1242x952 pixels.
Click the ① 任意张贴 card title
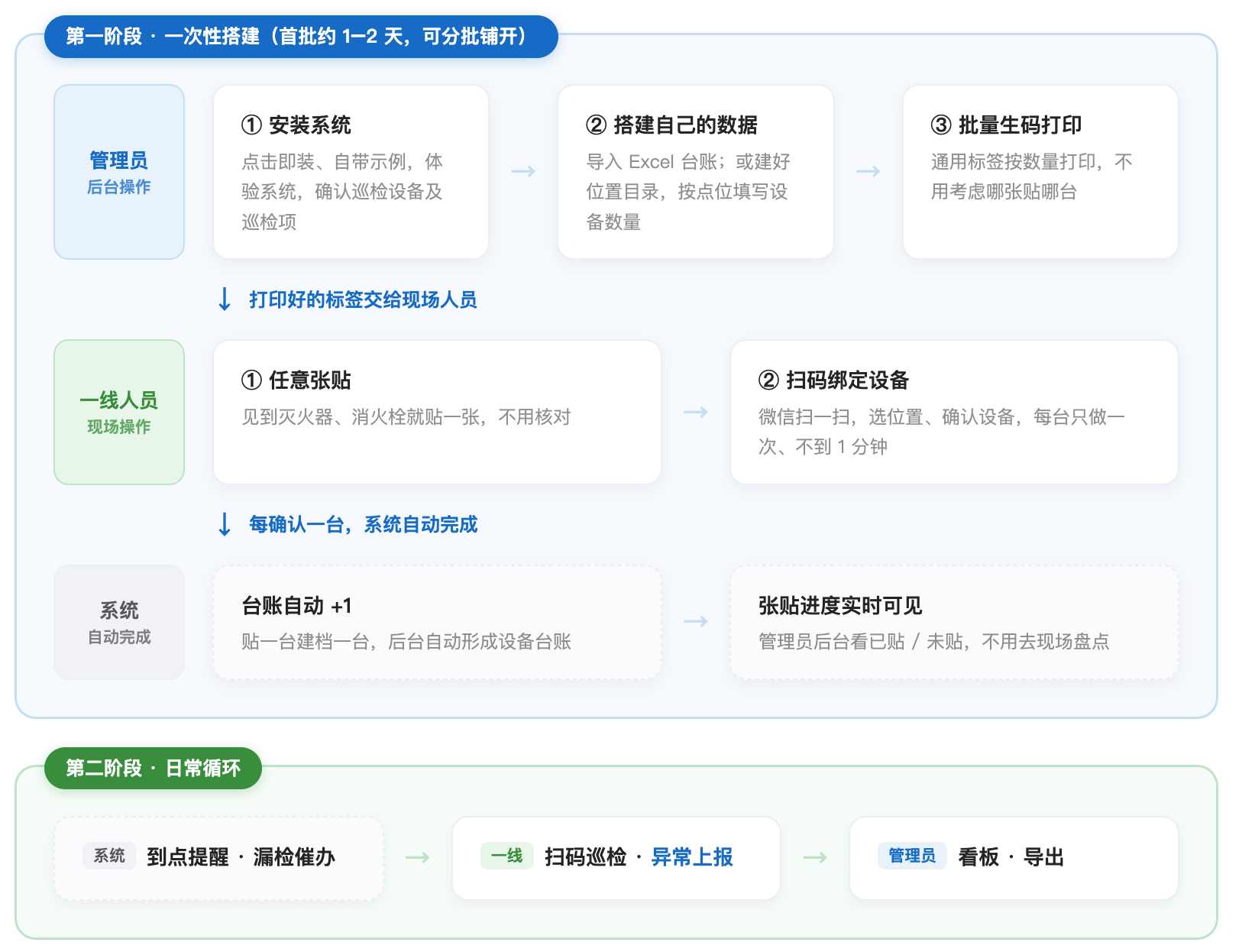[x=296, y=380]
